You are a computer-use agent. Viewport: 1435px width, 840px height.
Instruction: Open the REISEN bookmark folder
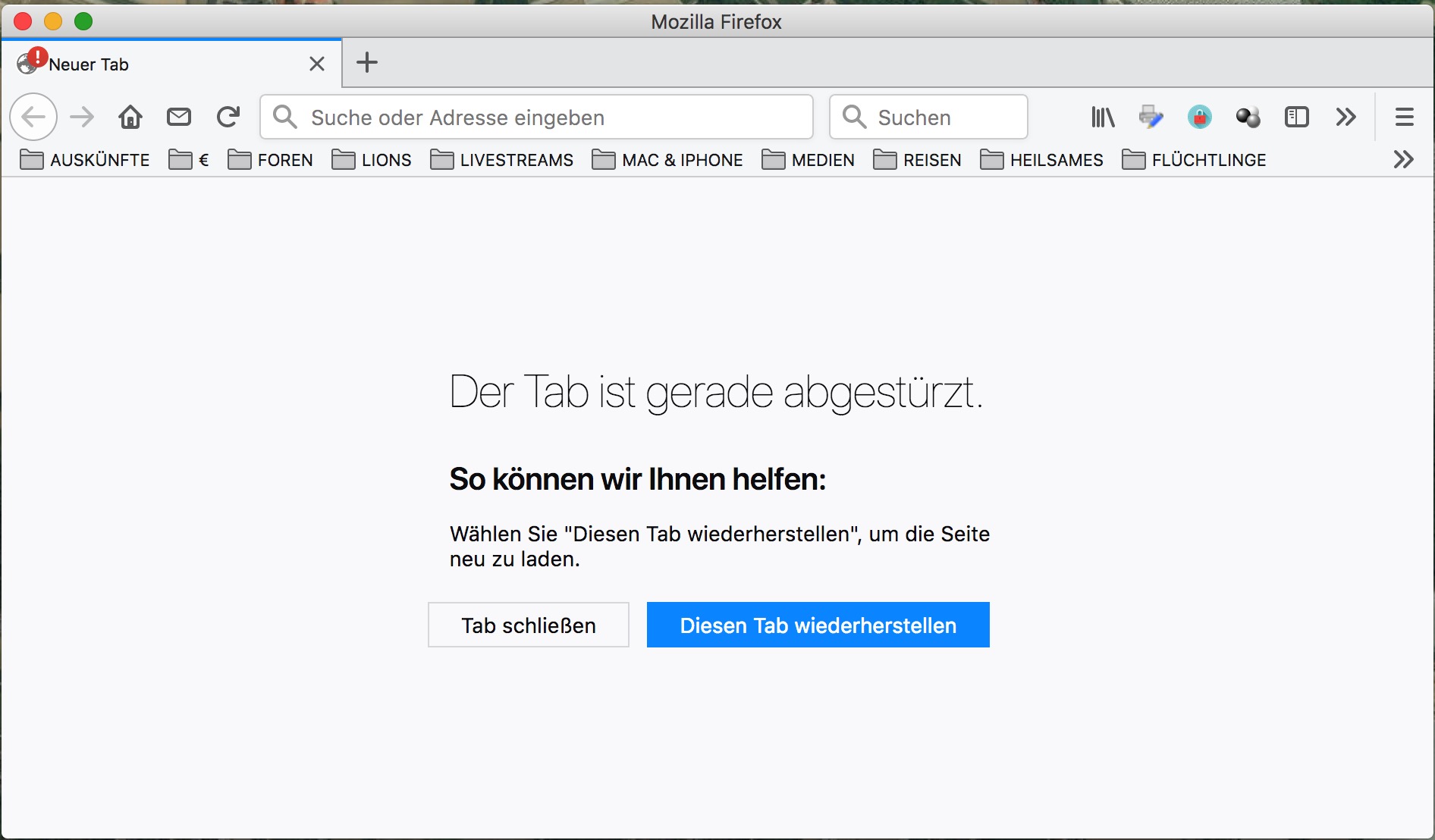point(917,160)
